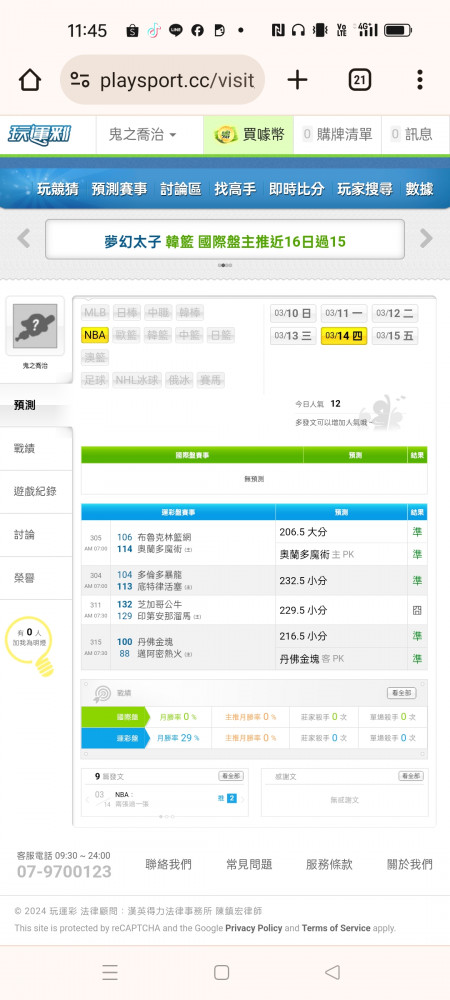Image resolution: width=450 pixels, height=1000 pixels.
Task: Open 討論區 in navigation bar
Action: coord(180,189)
